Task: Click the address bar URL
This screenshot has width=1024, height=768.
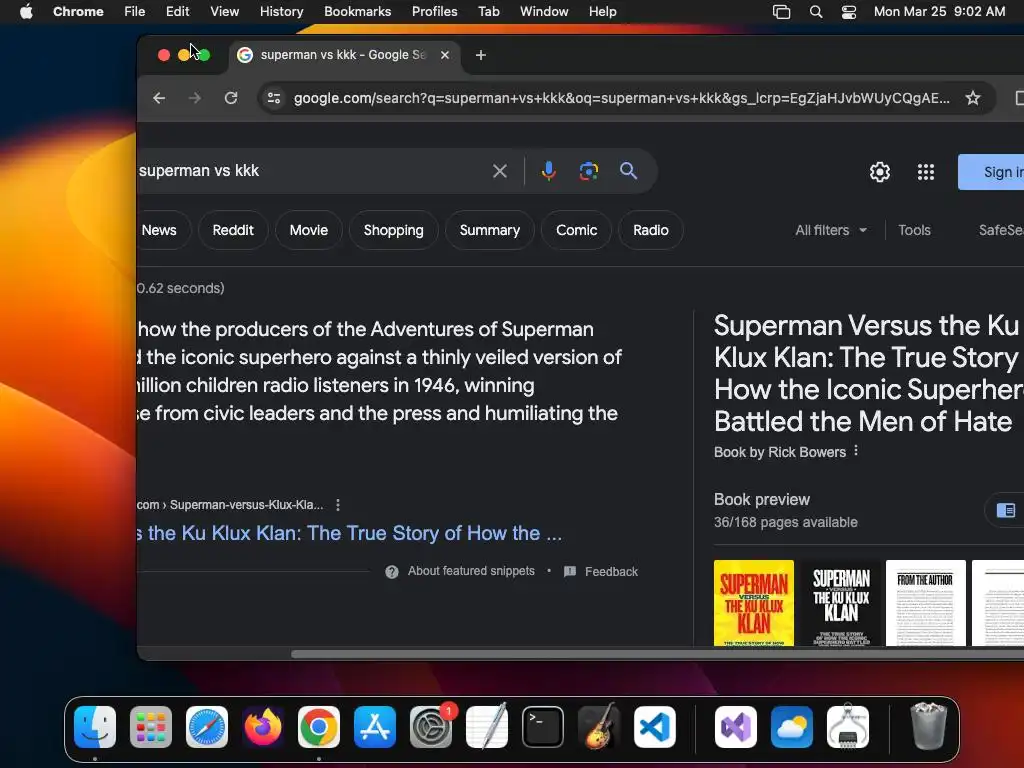Action: (621, 98)
